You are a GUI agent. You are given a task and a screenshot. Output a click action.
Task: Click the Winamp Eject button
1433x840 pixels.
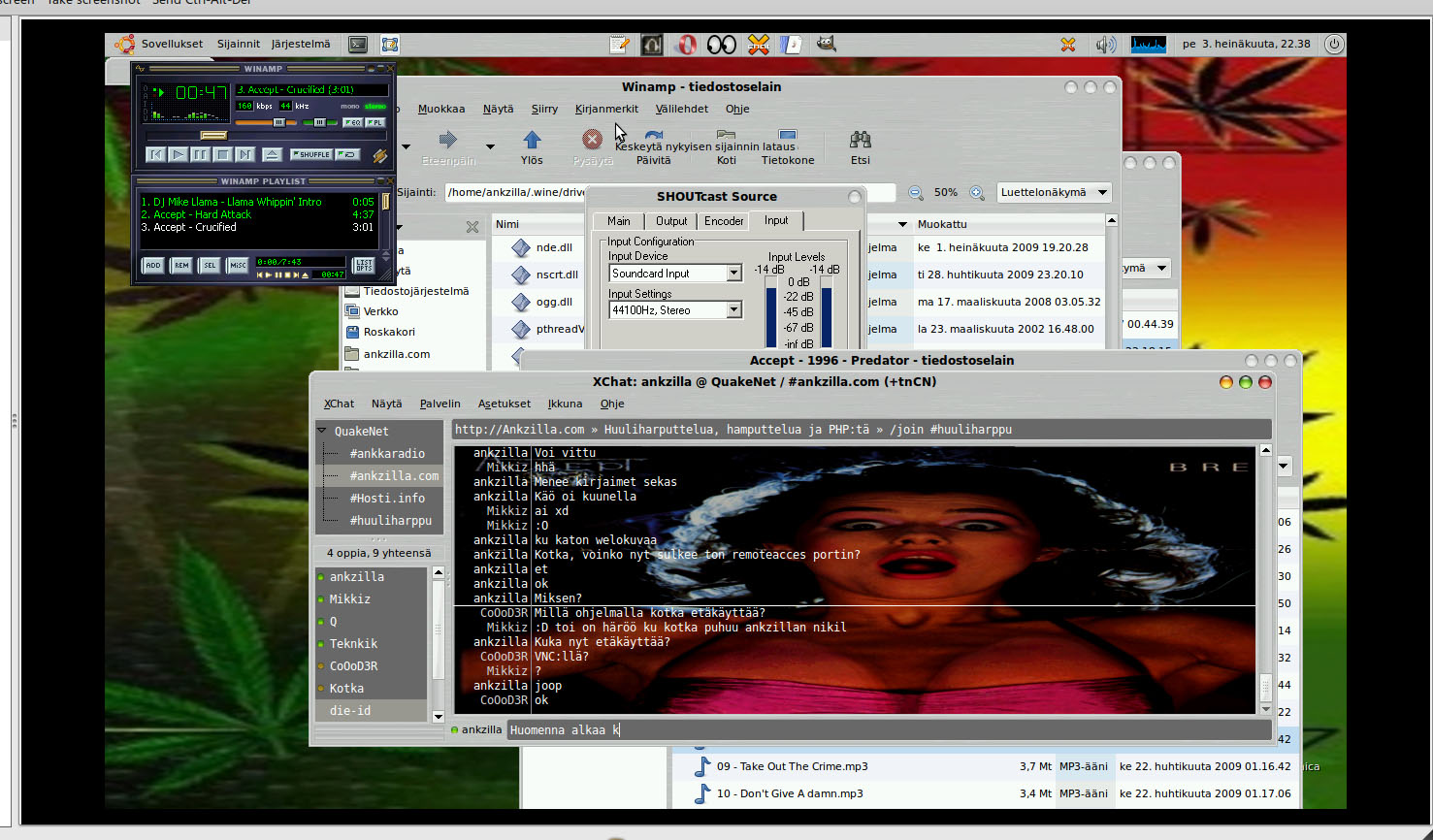click(x=273, y=154)
